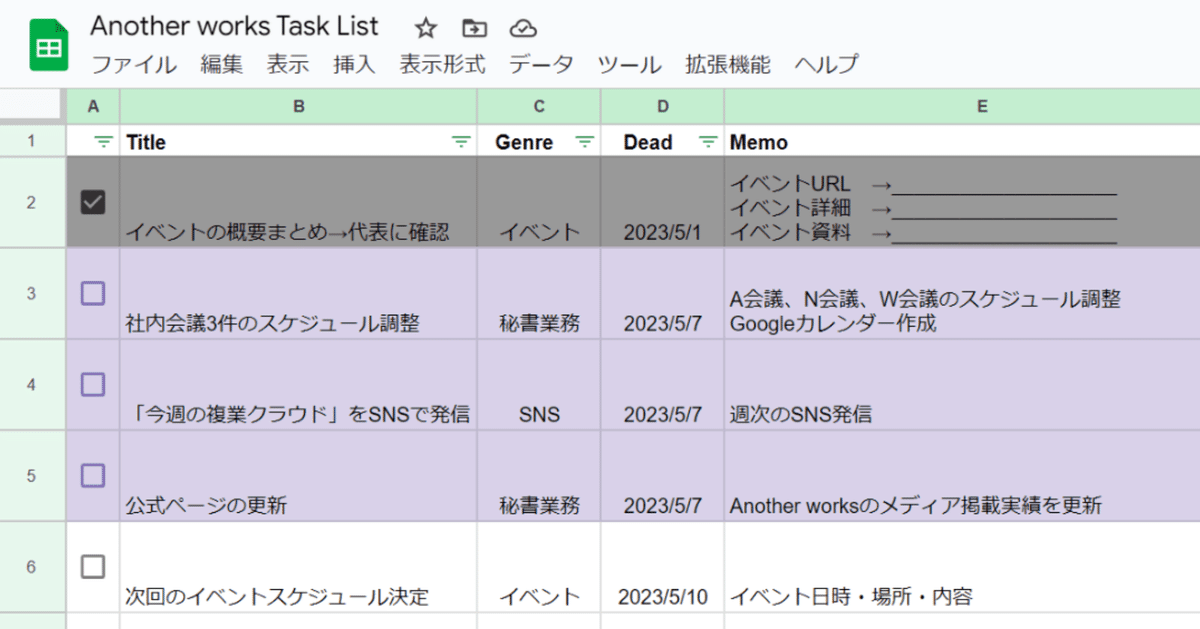The image size is (1200, 629).
Task: Open the ツール menu
Action: tap(629, 65)
